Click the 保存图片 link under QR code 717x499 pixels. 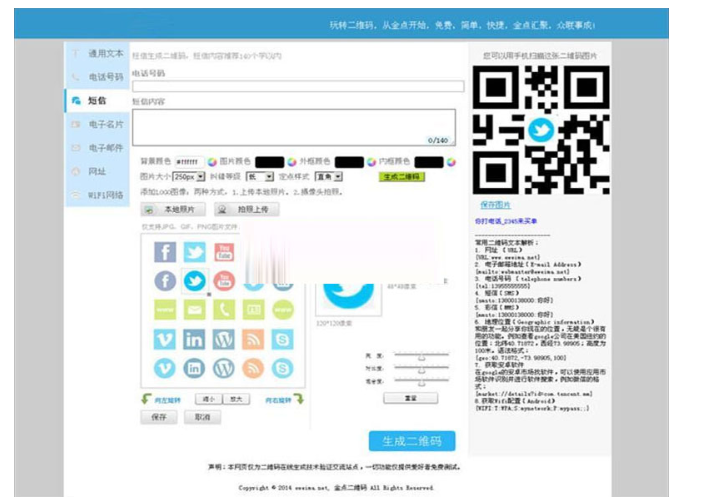pyautogui.click(x=496, y=204)
